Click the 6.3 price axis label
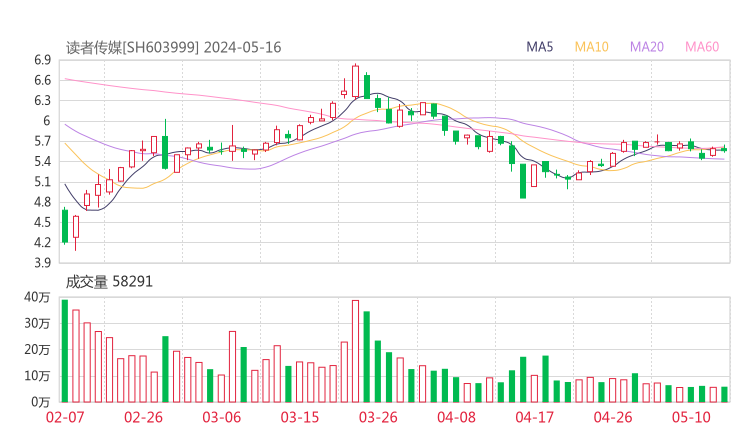 (x=42, y=101)
